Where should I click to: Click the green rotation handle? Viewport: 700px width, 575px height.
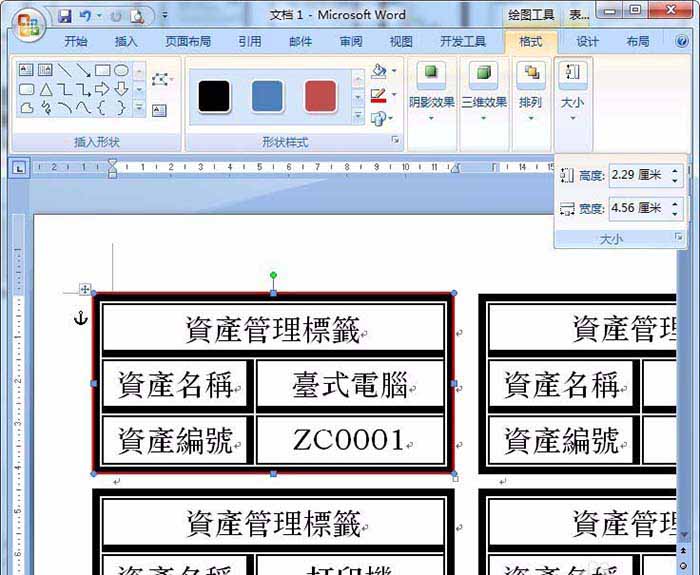(273, 275)
